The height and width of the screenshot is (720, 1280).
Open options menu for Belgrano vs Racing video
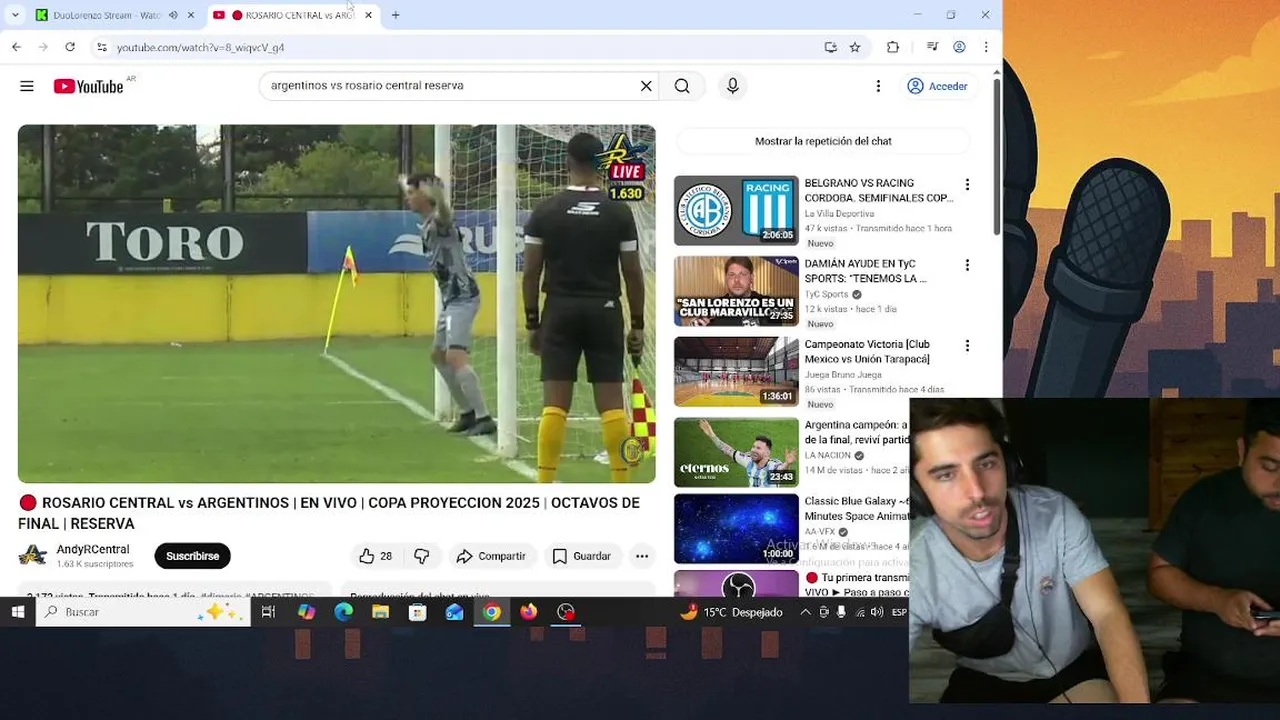click(967, 185)
